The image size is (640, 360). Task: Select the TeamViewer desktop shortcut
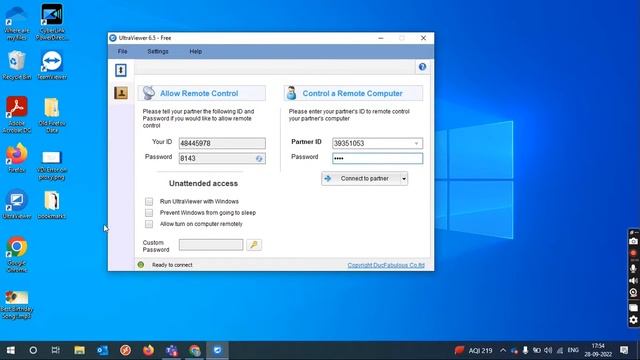[x=52, y=65]
